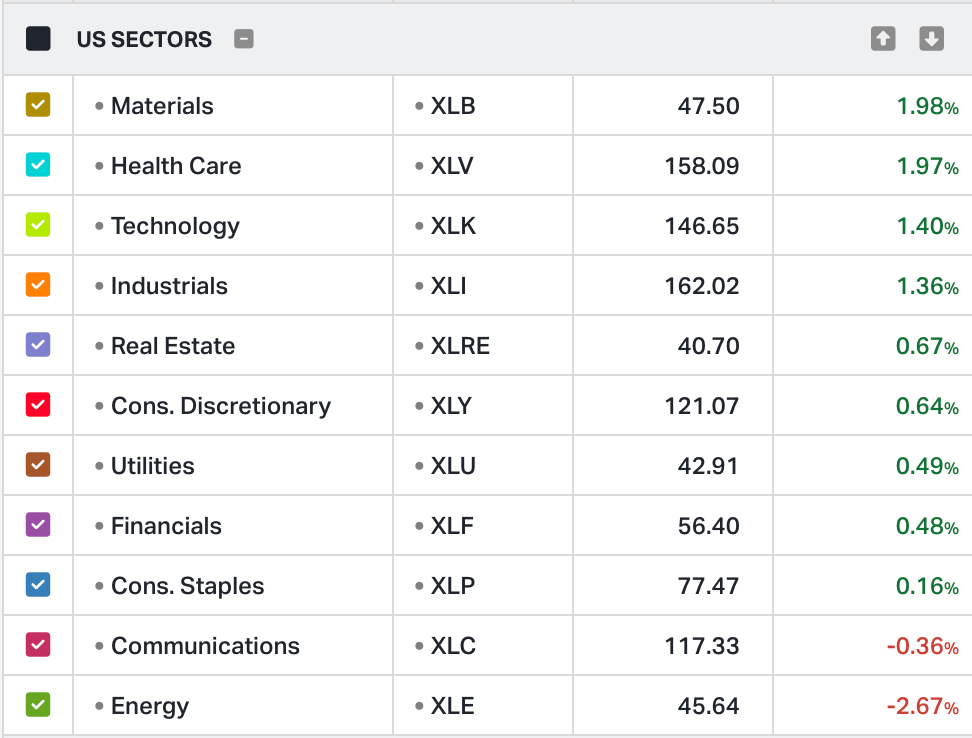
Task: Click the US SECTORS header title
Action: click(x=144, y=40)
